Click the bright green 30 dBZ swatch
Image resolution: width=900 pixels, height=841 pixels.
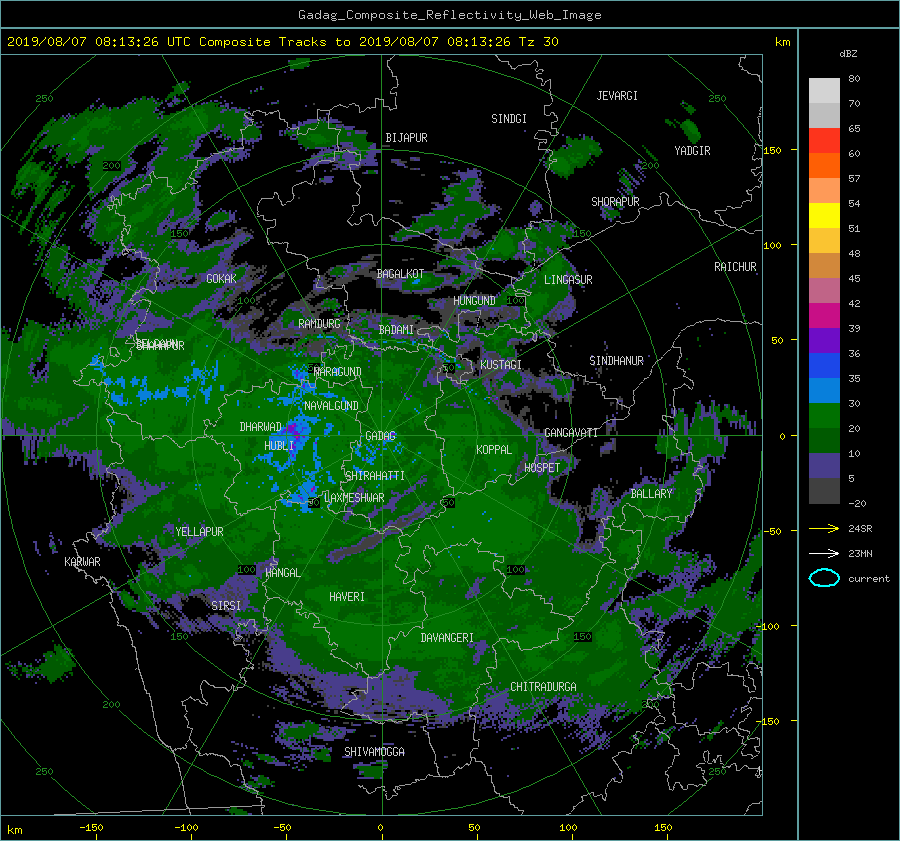[x=824, y=415]
